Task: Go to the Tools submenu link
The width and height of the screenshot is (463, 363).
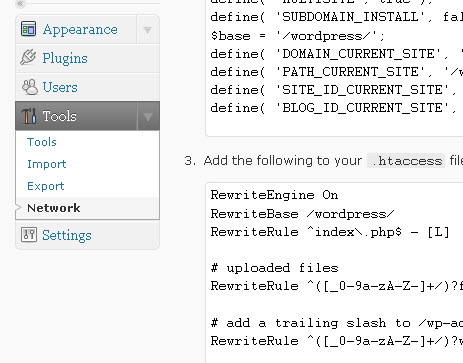Action: (x=42, y=142)
